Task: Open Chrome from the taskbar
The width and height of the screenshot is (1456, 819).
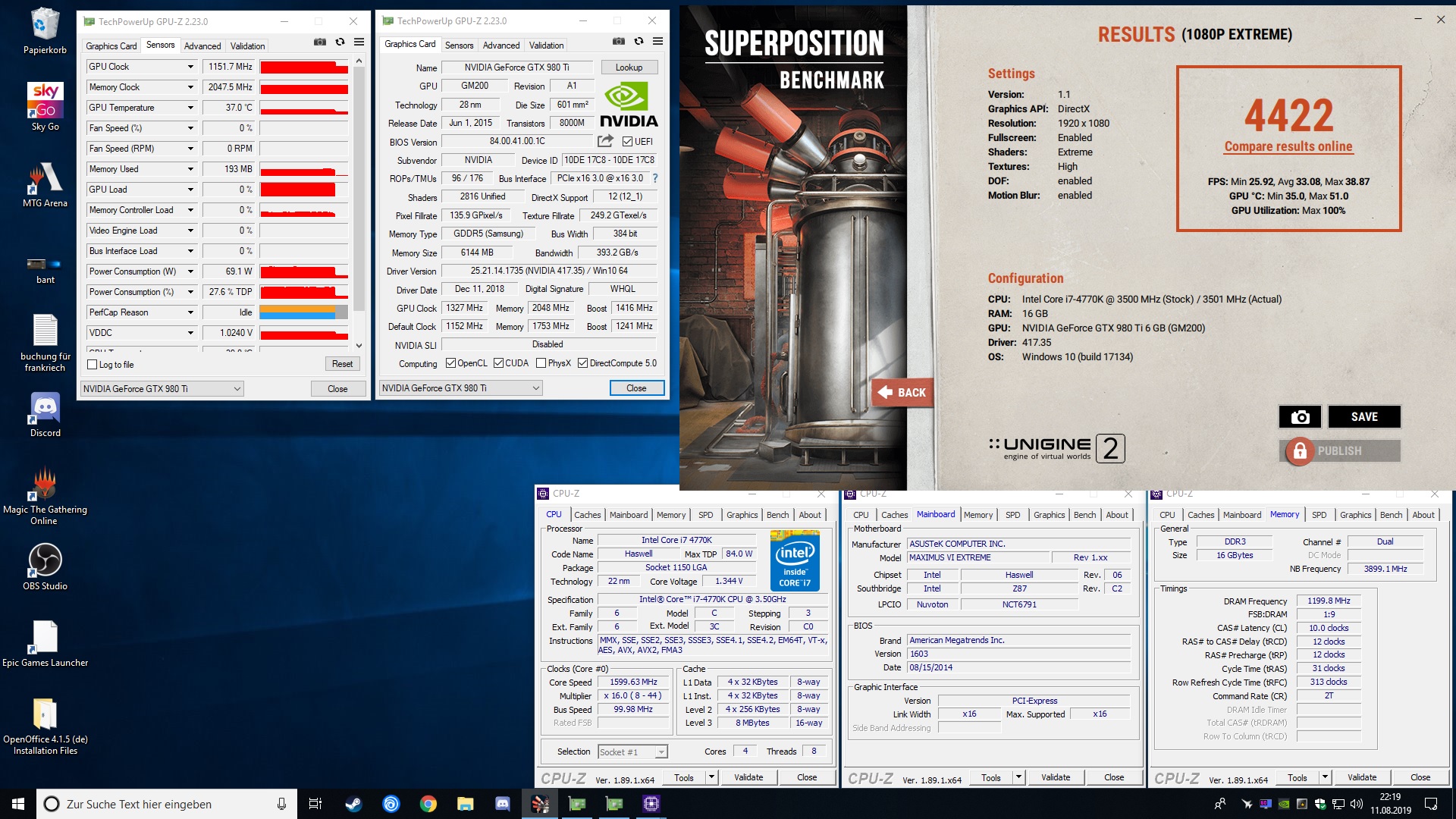Action: (428, 804)
